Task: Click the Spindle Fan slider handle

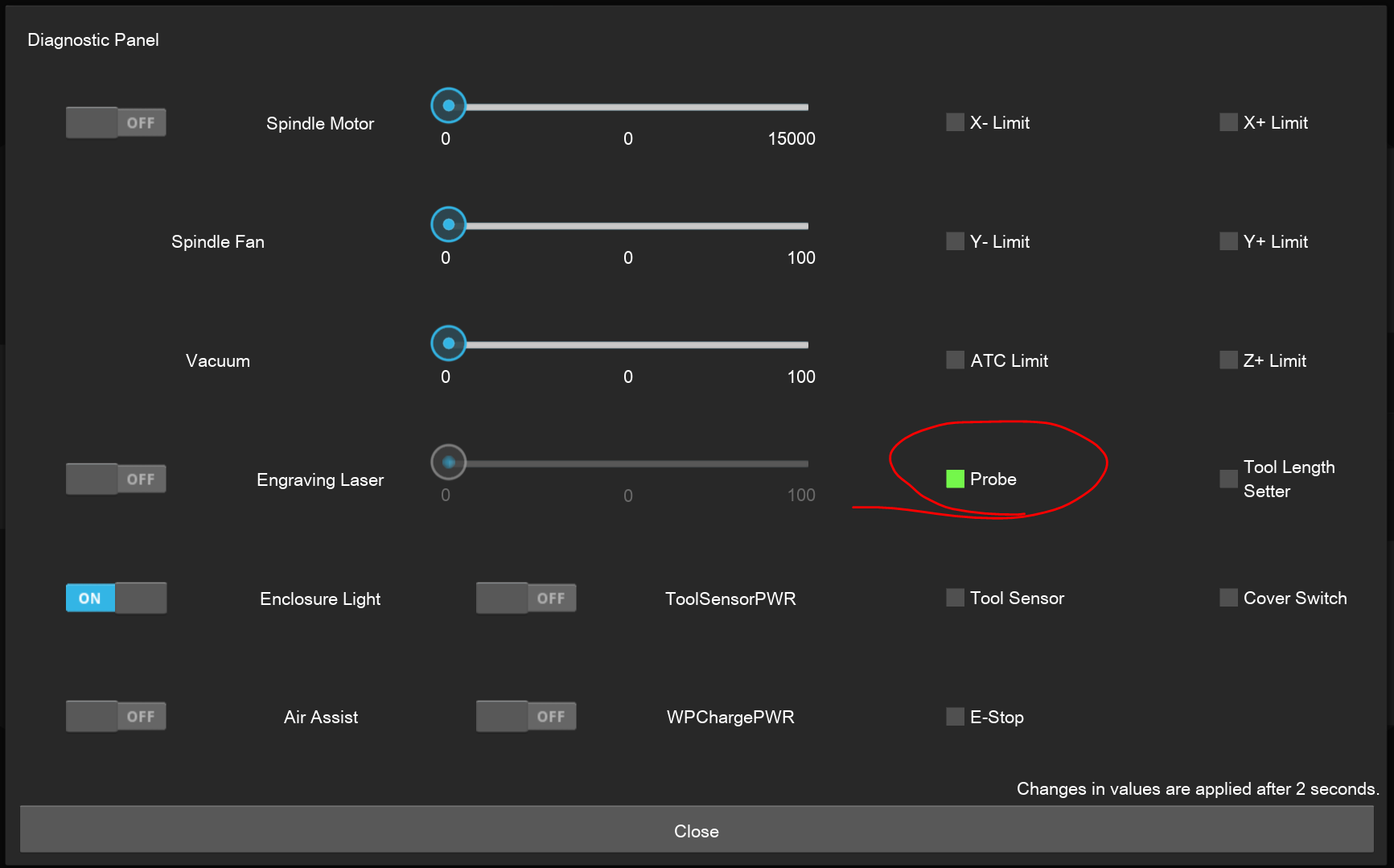Action: pyautogui.click(x=449, y=224)
